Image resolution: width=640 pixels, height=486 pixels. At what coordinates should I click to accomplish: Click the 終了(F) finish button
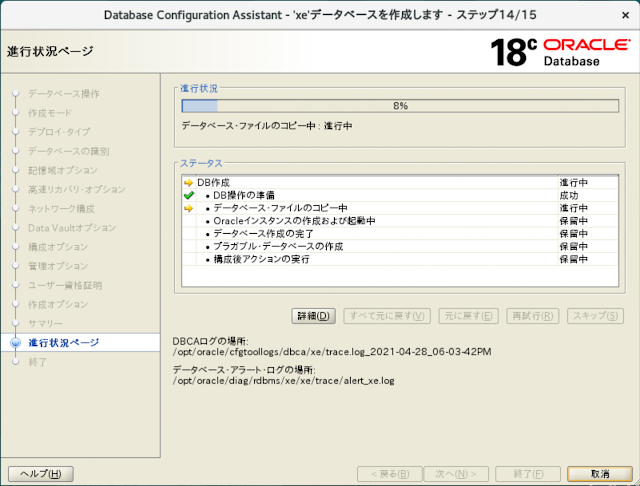coord(528,474)
